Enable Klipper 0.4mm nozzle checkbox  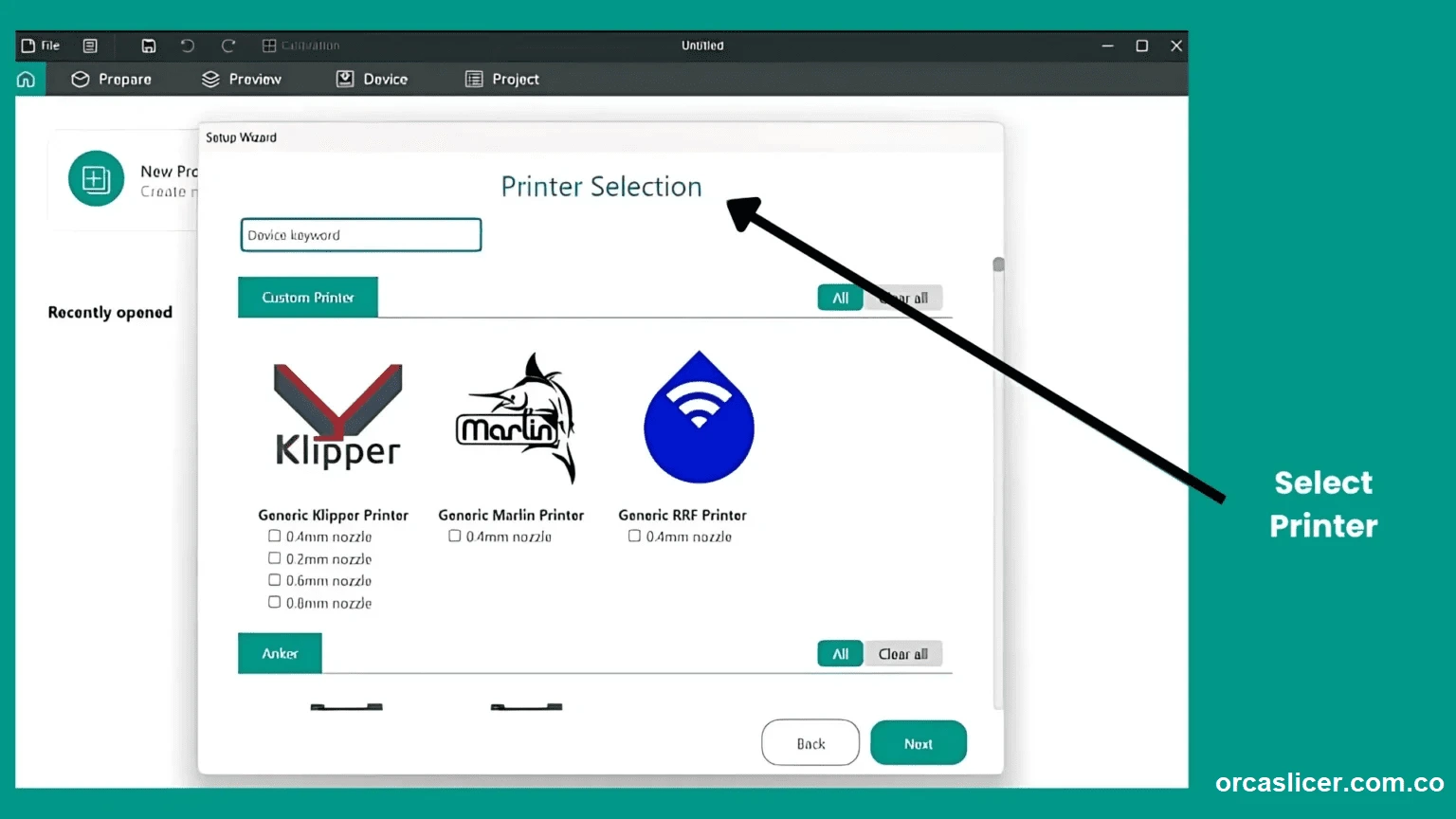275,537
